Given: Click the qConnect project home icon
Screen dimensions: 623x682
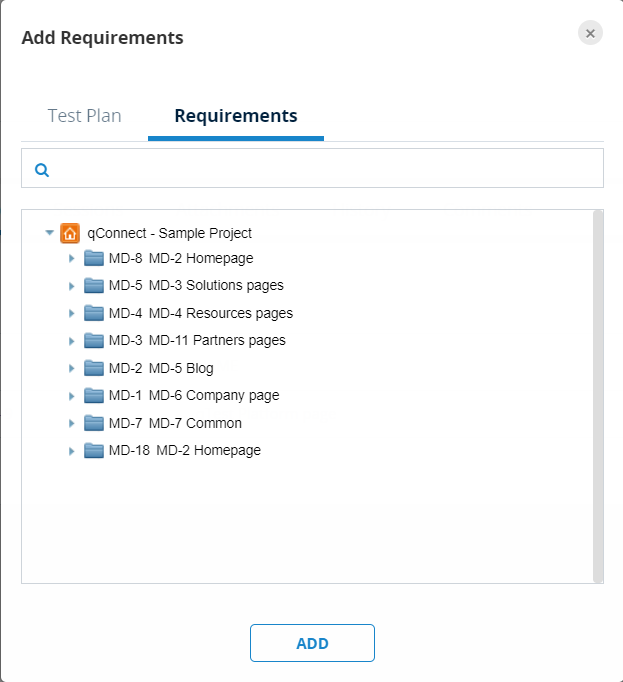Looking at the screenshot, I should coord(70,233).
